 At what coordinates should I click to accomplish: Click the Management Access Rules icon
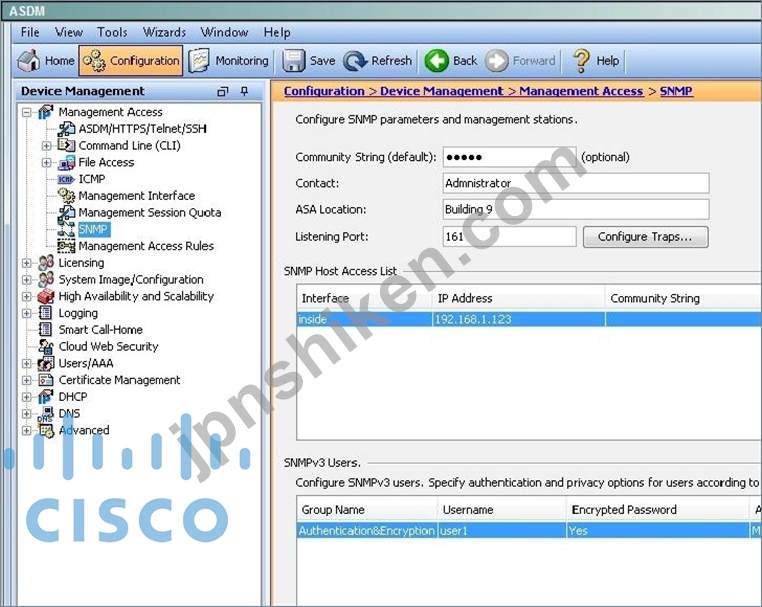(66, 246)
